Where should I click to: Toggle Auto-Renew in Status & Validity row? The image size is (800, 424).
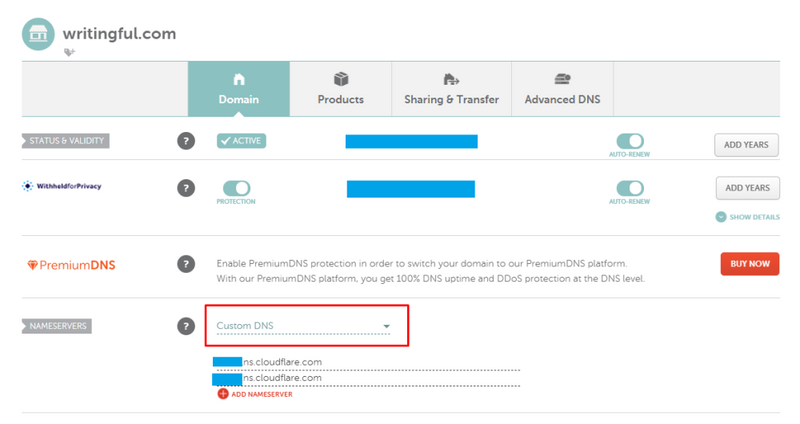click(x=630, y=141)
